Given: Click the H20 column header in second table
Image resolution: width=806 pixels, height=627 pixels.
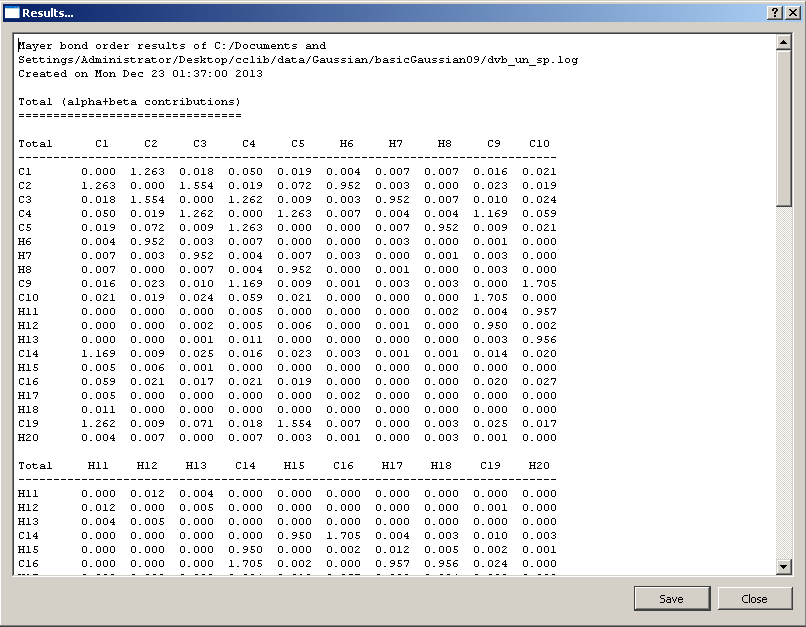Looking at the screenshot, I should (x=539, y=465).
